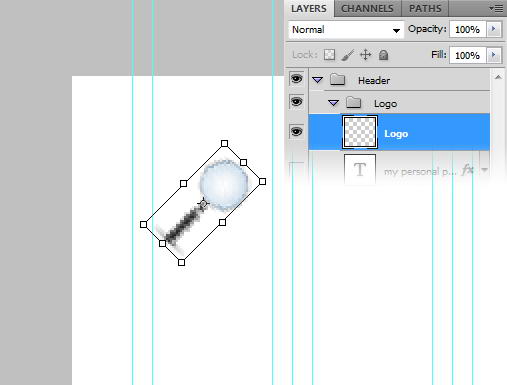Screen dimensions: 507x385
Task: Hide the Logo layer visibility eye
Action: click(x=296, y=132)
